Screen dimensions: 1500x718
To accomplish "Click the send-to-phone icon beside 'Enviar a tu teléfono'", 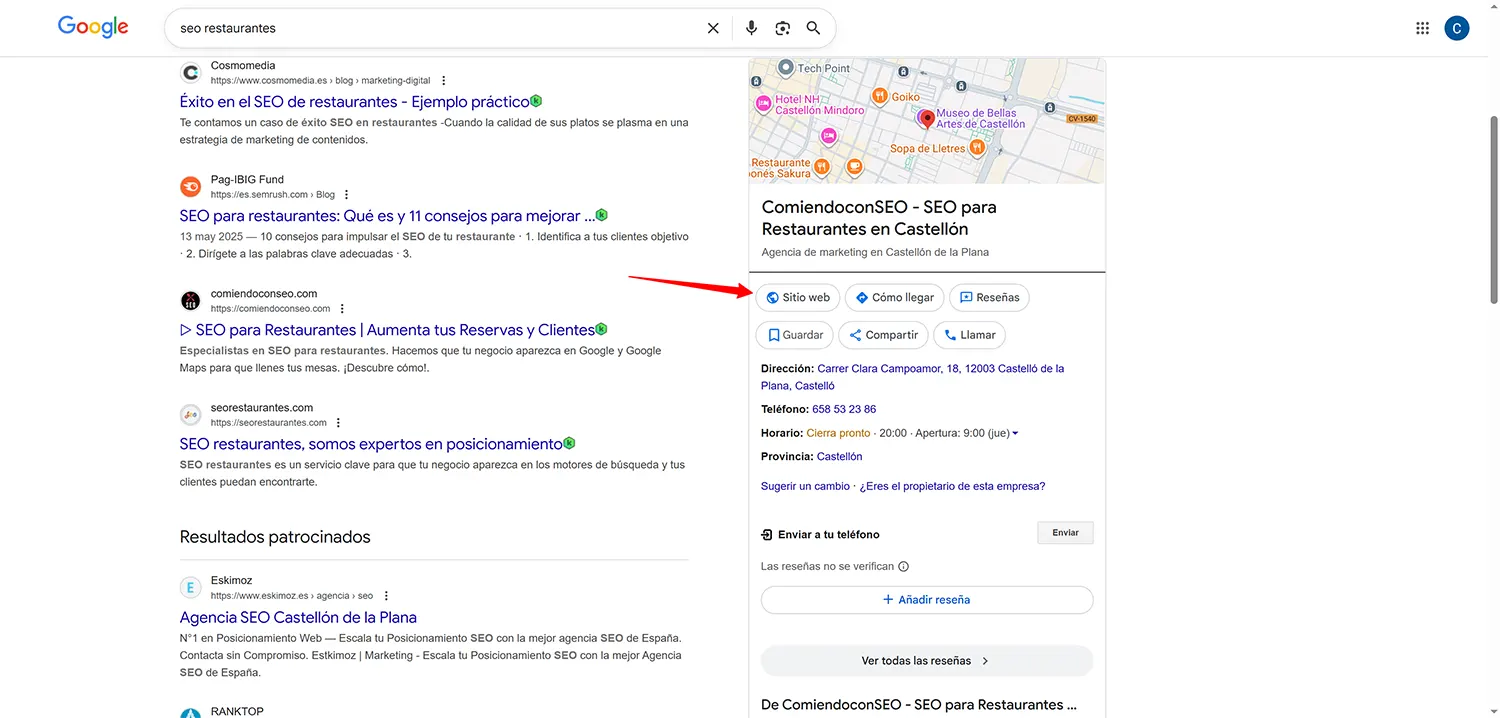I will point(767,535).
